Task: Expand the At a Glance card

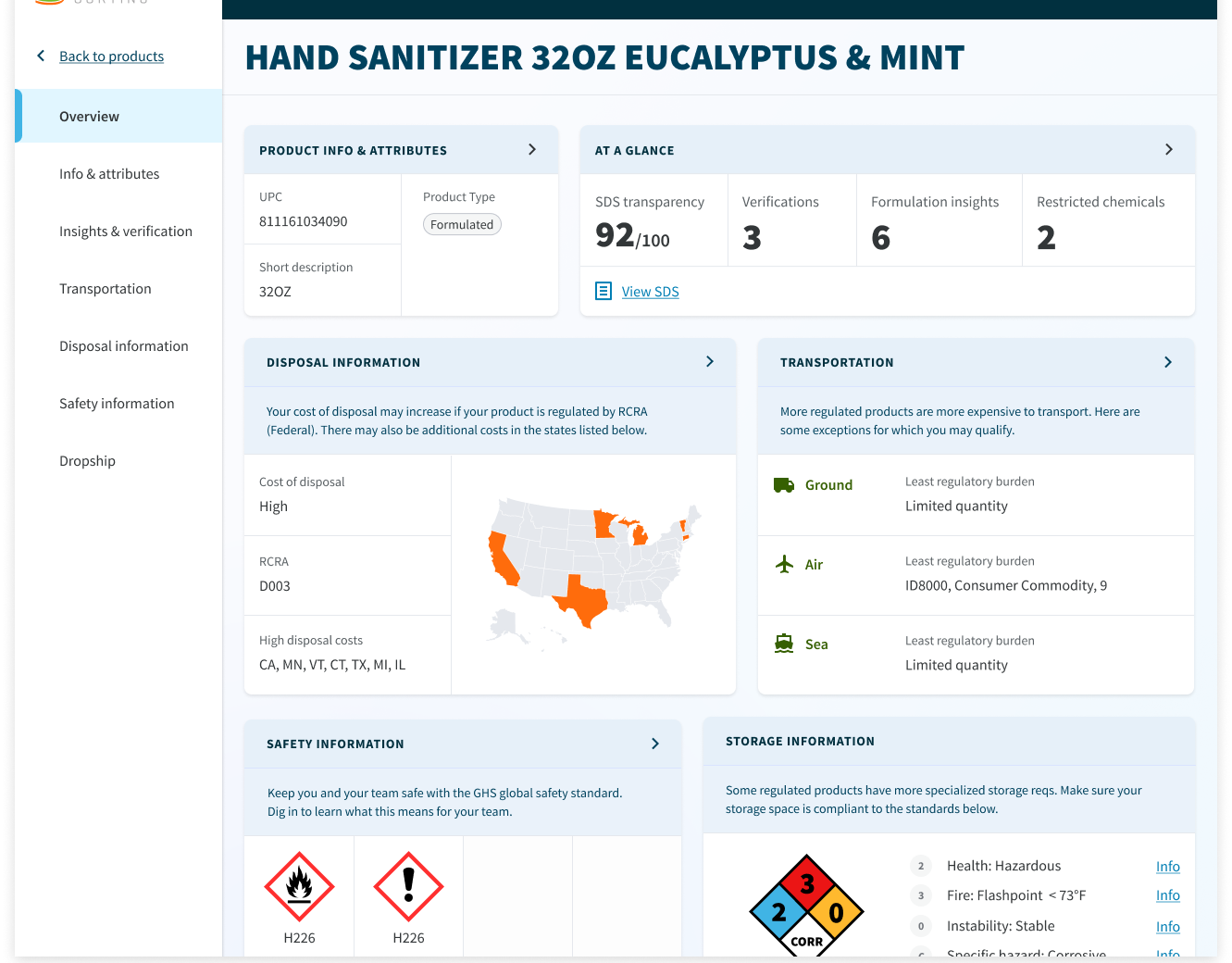Action: [x=1169, y=149]
